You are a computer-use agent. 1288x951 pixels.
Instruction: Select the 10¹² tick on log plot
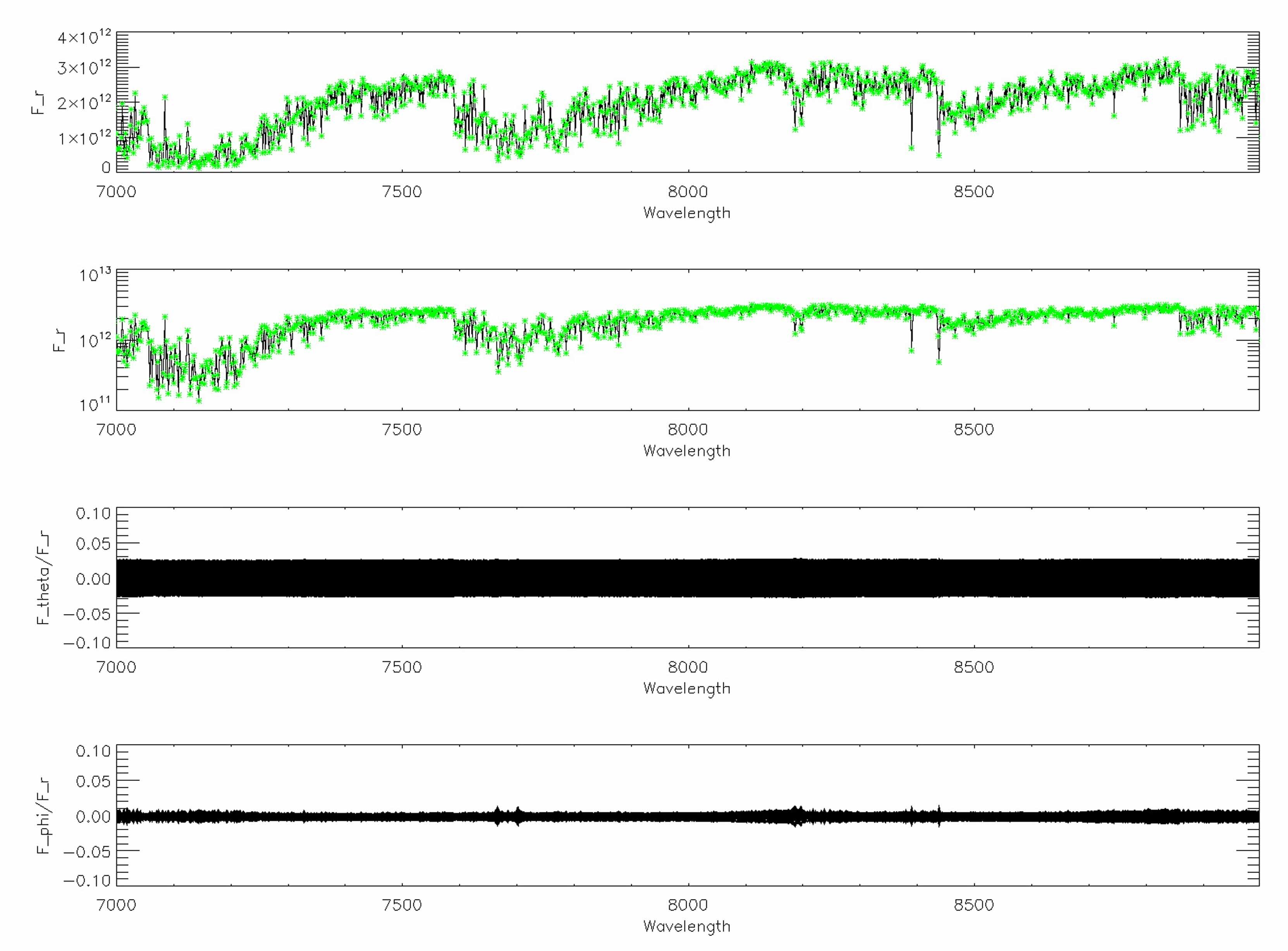(96, 340)
